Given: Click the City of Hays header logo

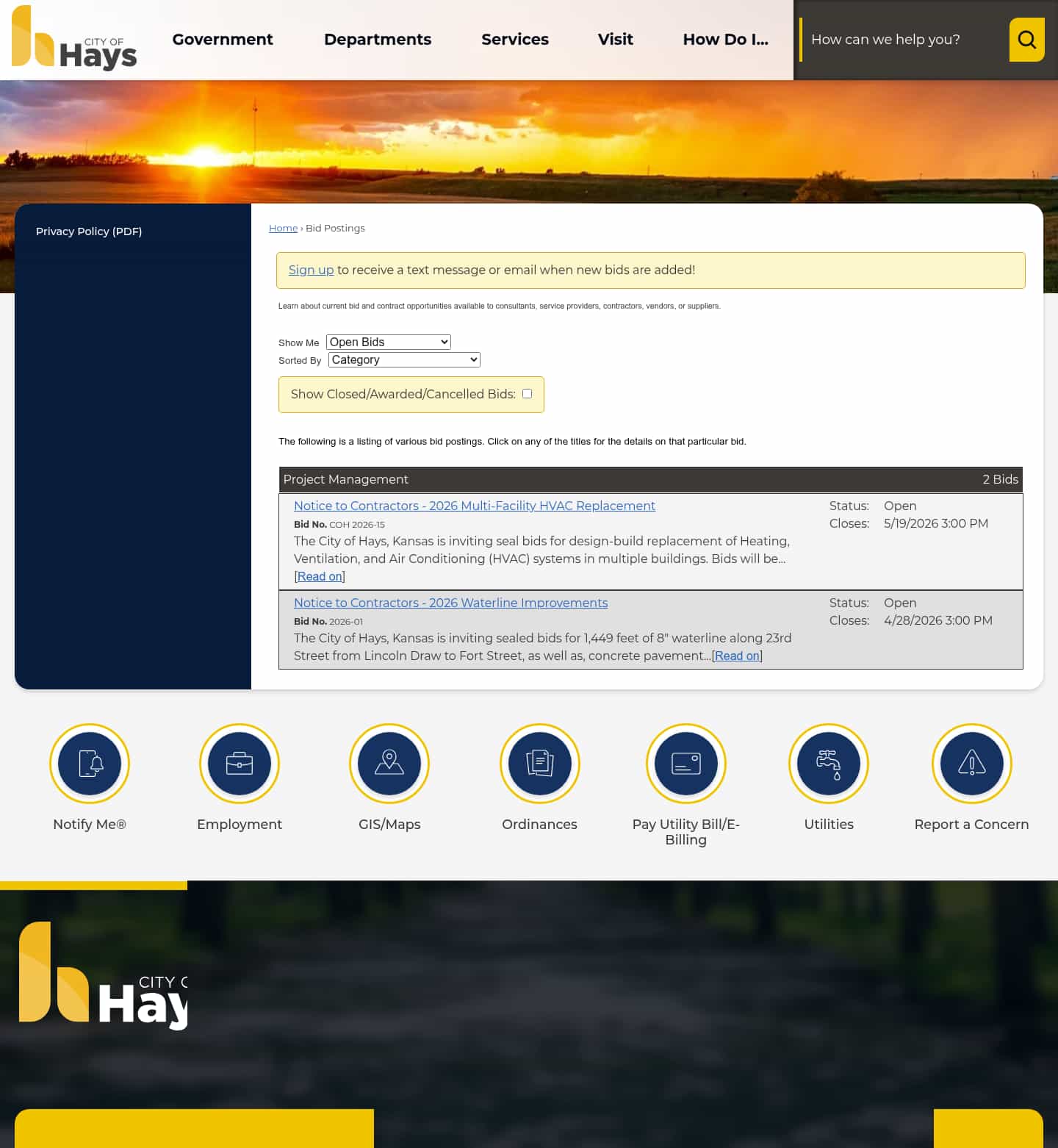Looking at the screenshot, I should click(73, 40).
